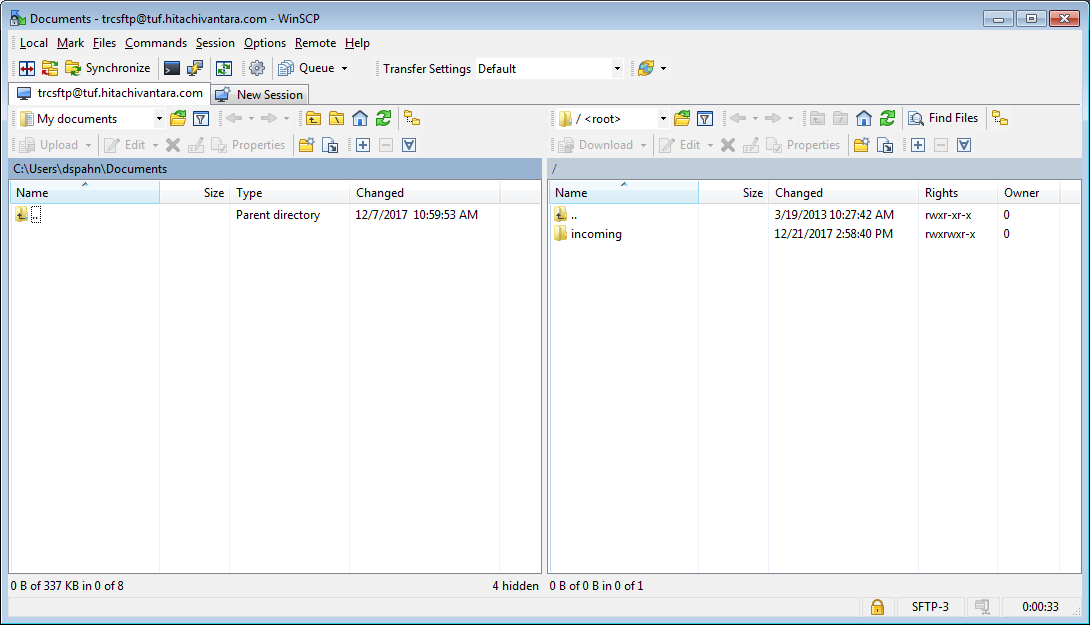This screenshot has height=625, width=1090.
Task: Go to remote home directory
Action: (x=863, y=119)
